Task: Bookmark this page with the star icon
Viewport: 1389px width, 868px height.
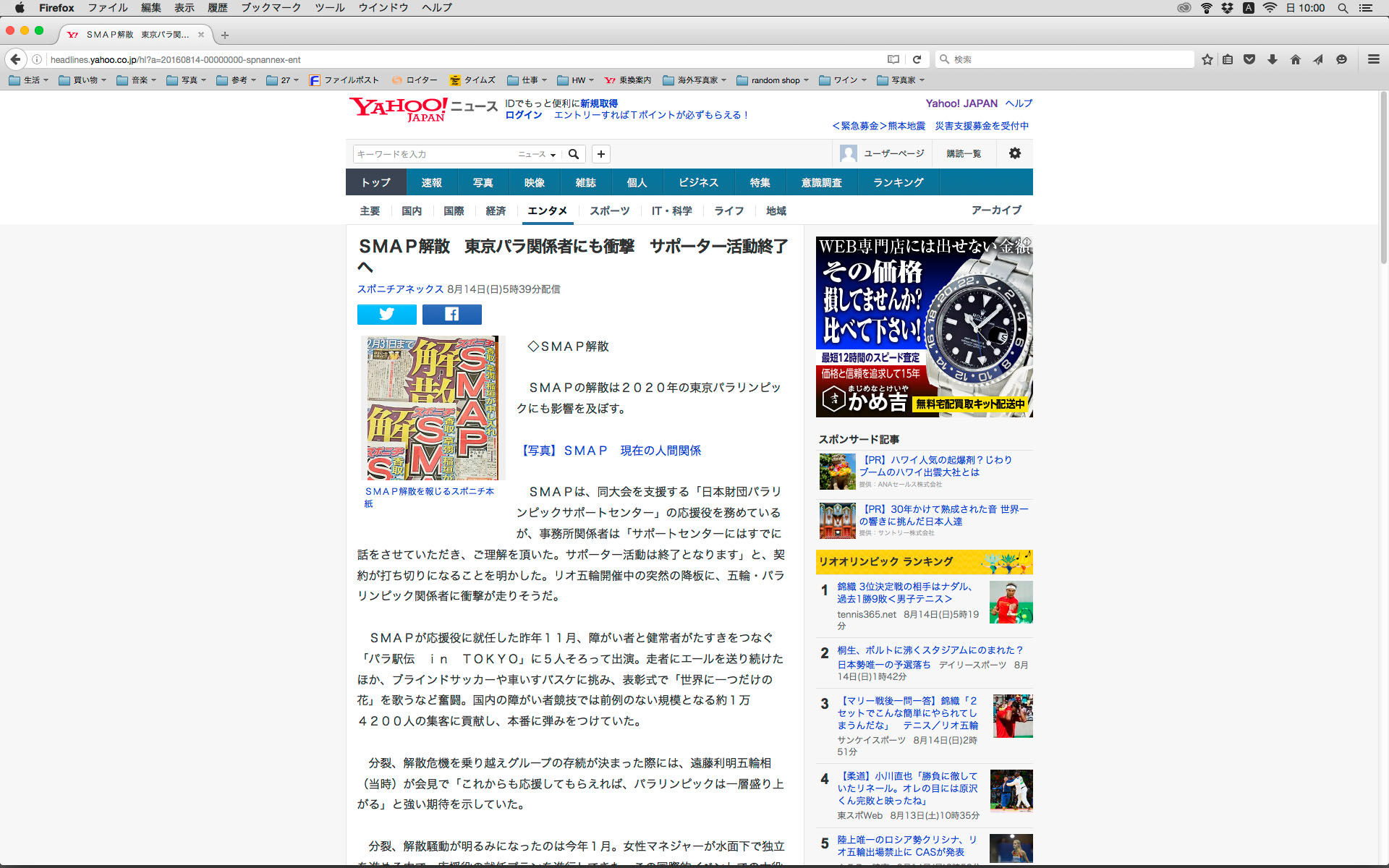Action: [x=1207, y=59]
